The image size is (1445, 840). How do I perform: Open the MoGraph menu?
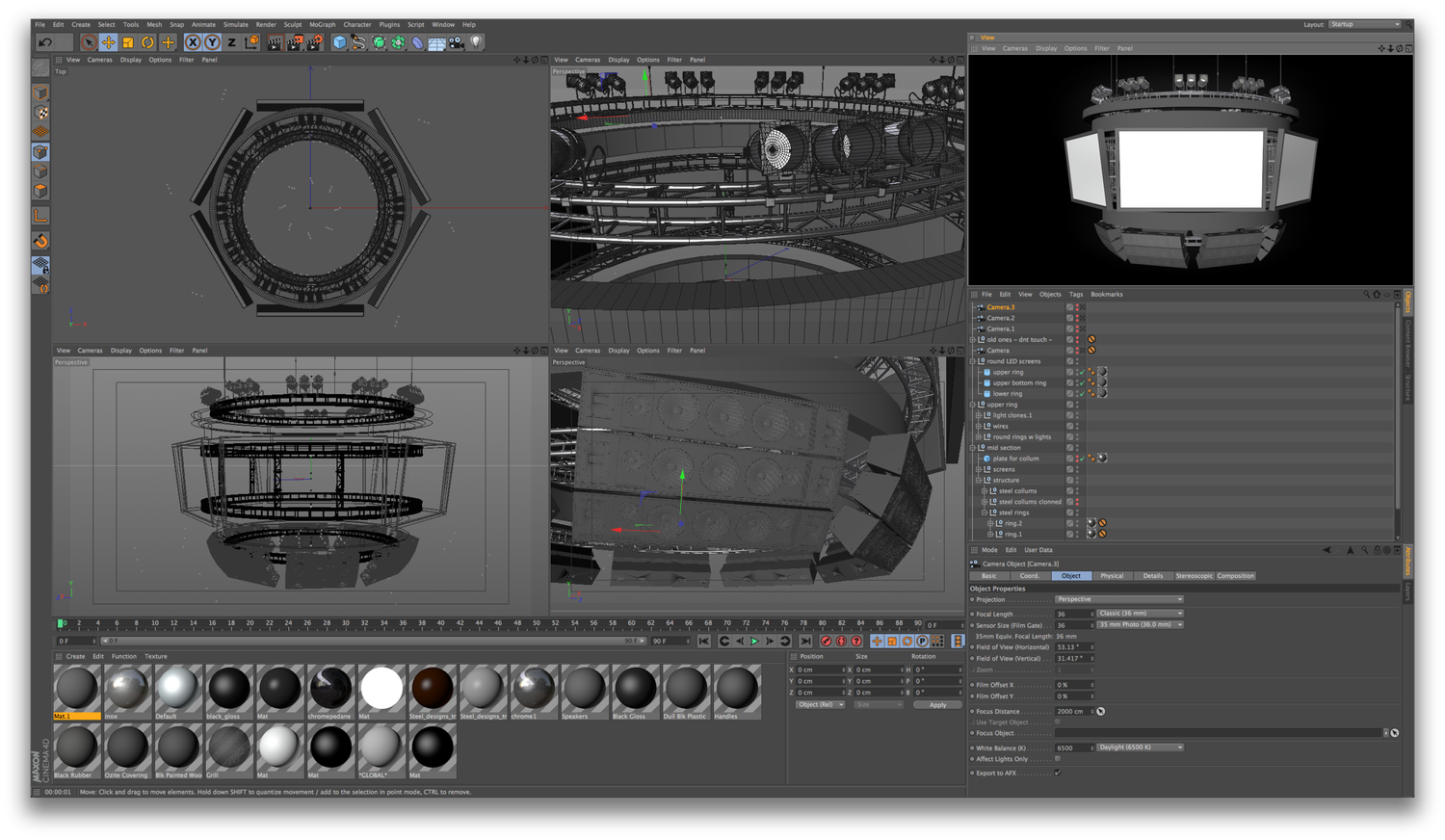[322, 25]
